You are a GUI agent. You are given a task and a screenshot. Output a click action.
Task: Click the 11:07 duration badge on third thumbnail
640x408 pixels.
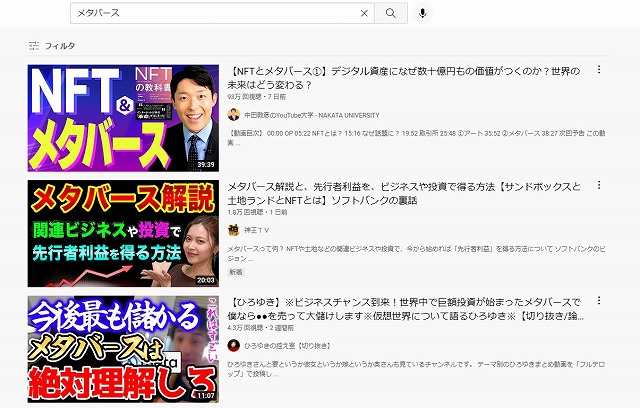[x=206, y=395]
